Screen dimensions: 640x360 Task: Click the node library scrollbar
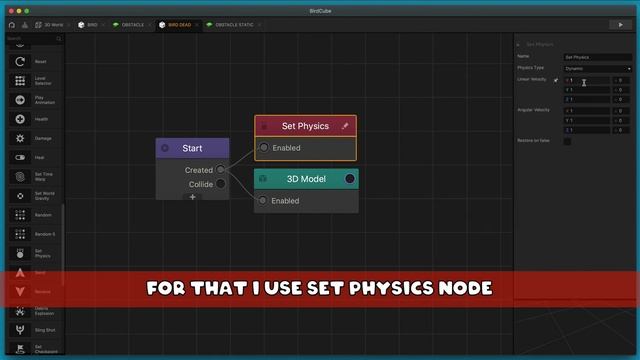(63, 245)
